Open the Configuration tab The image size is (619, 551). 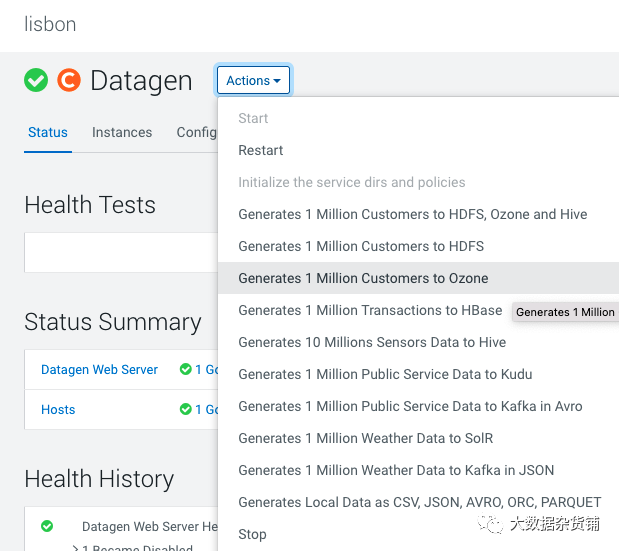197,132
